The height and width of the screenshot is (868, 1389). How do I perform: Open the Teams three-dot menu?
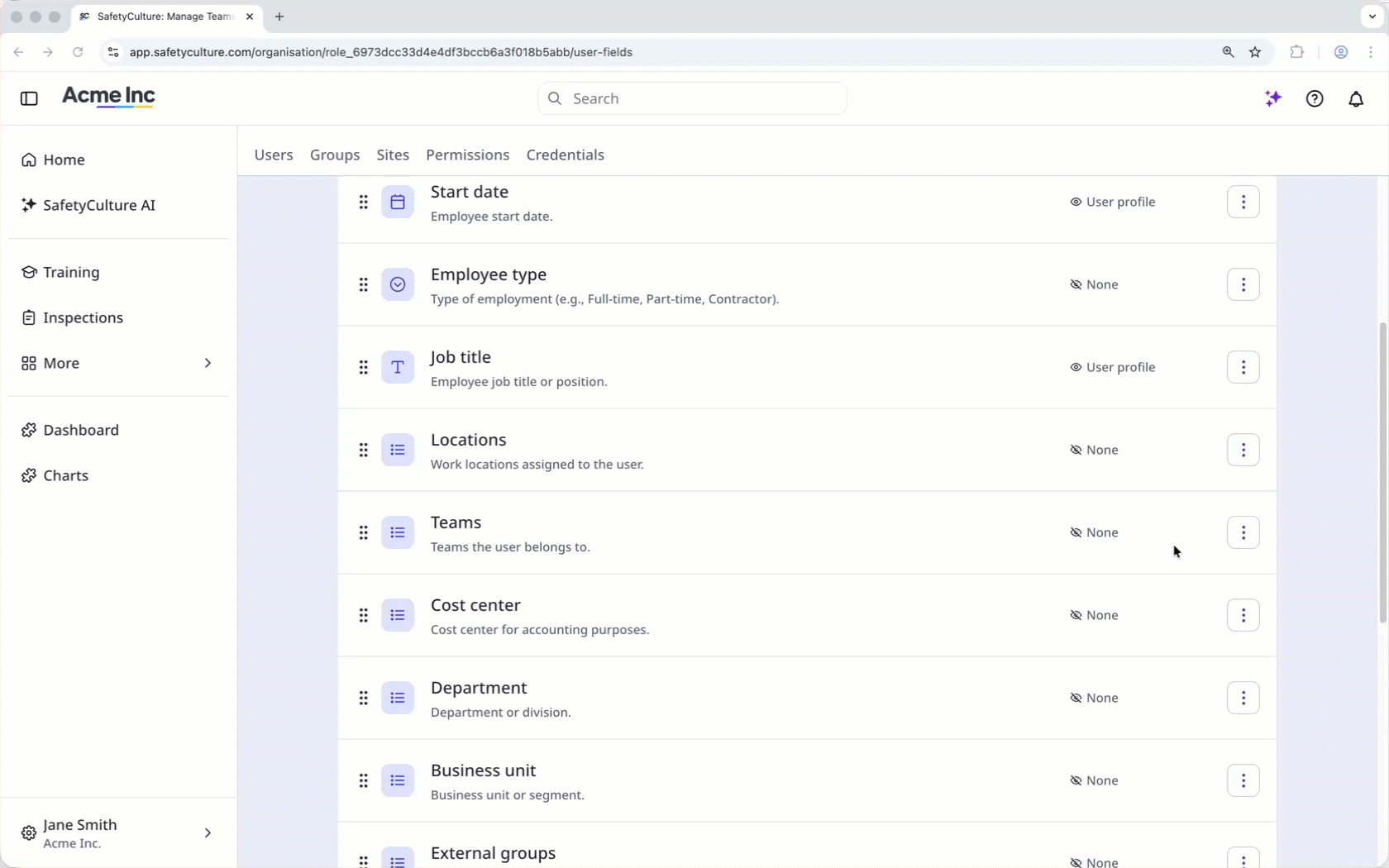click(1243, 532)
